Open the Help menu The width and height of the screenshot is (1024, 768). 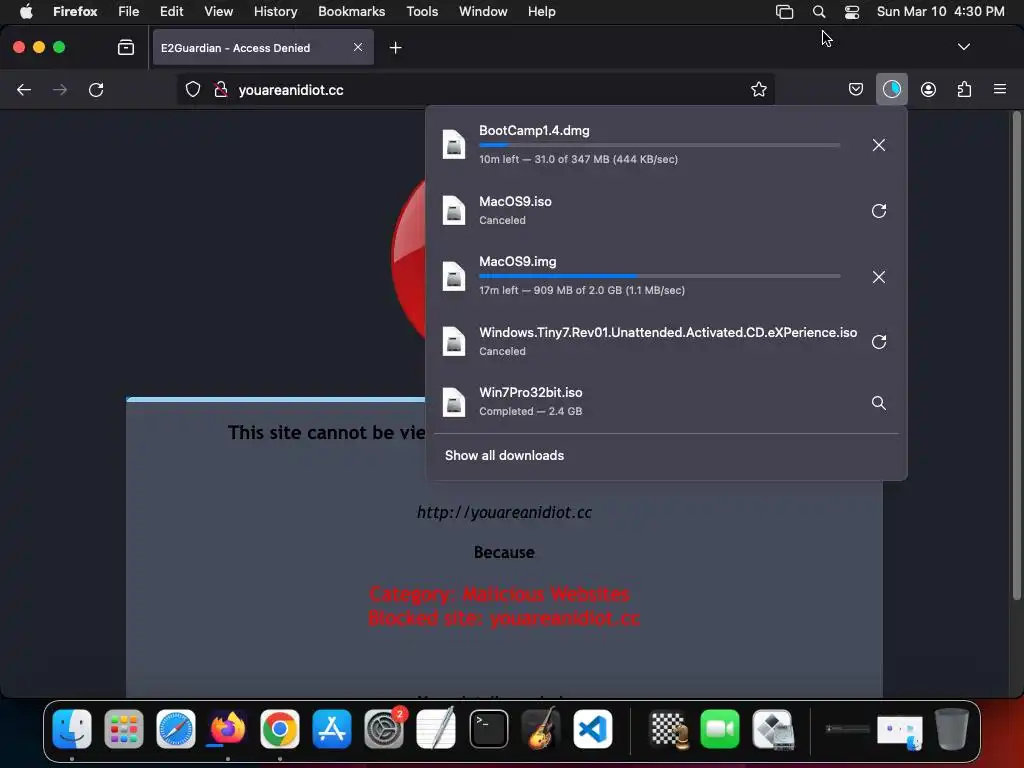541,12
